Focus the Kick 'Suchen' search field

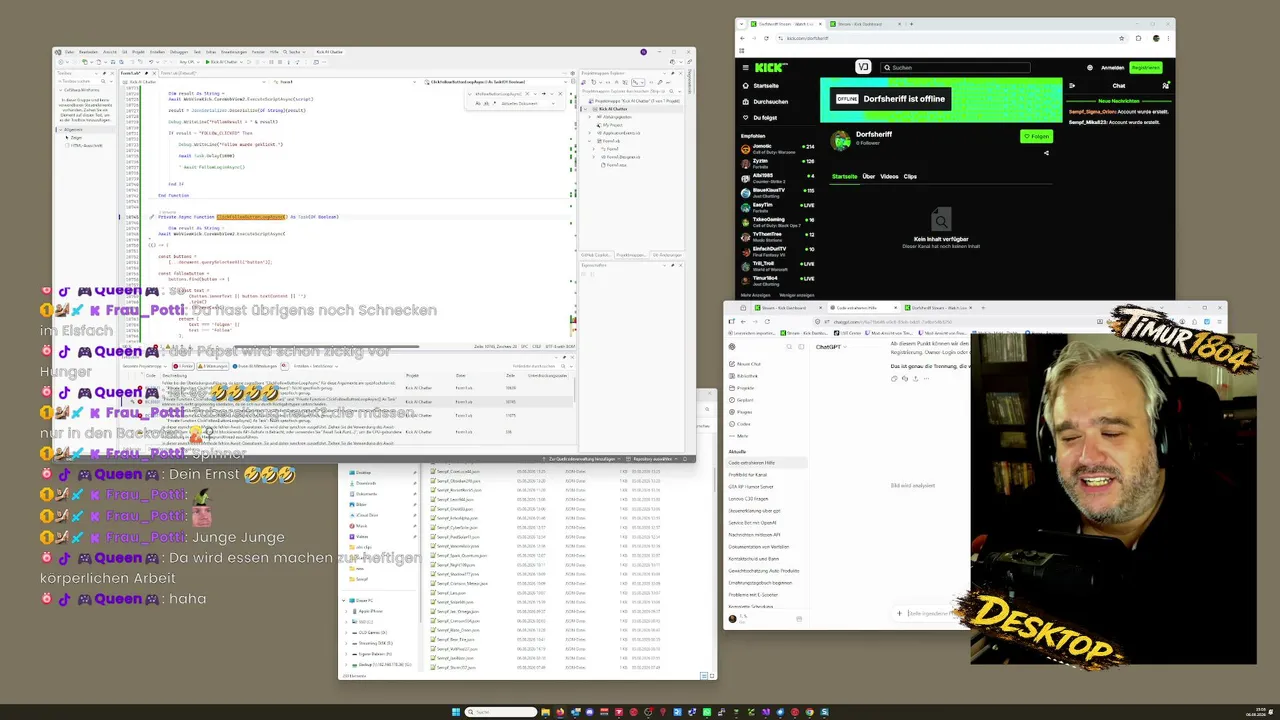pyautogui.click(x=955, y=68)
